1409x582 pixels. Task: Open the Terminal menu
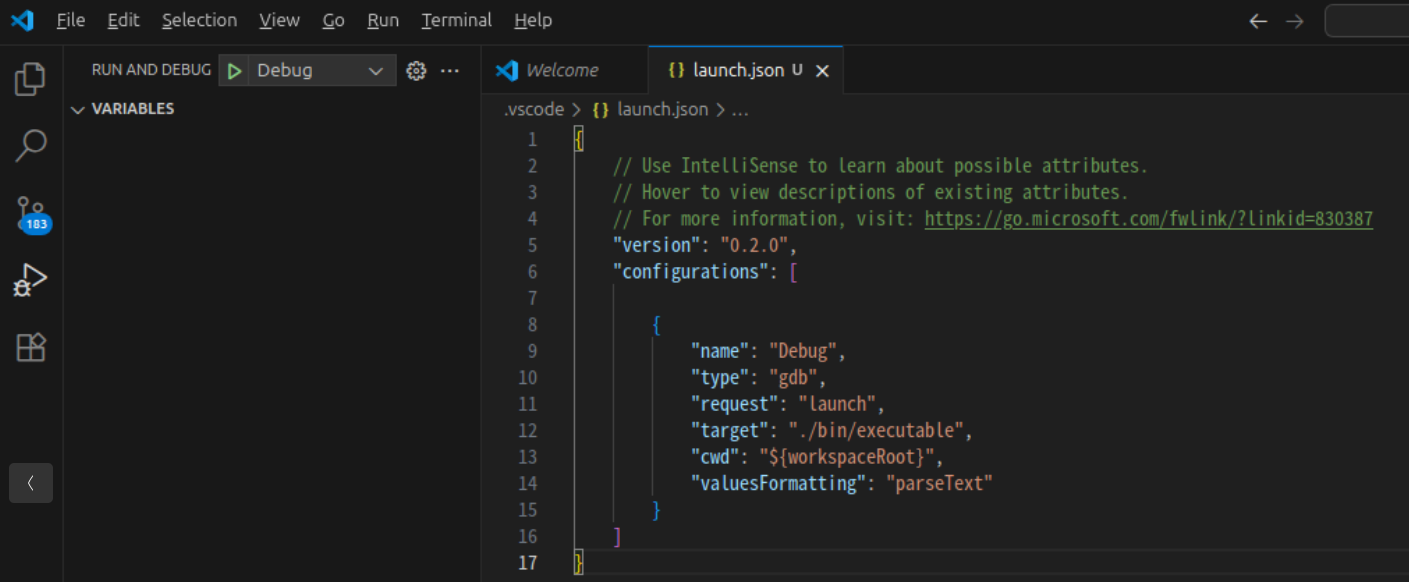pyautogui.click(x=456, y=20)
